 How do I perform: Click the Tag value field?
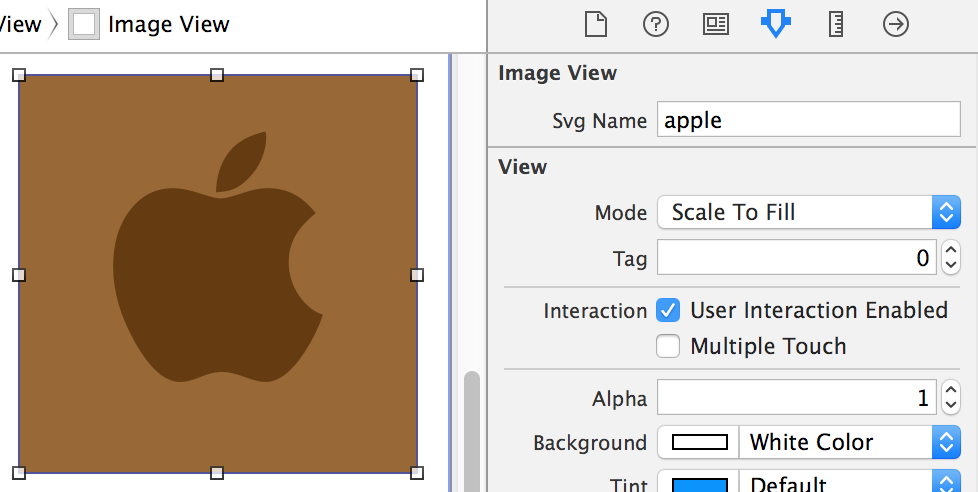796,257
